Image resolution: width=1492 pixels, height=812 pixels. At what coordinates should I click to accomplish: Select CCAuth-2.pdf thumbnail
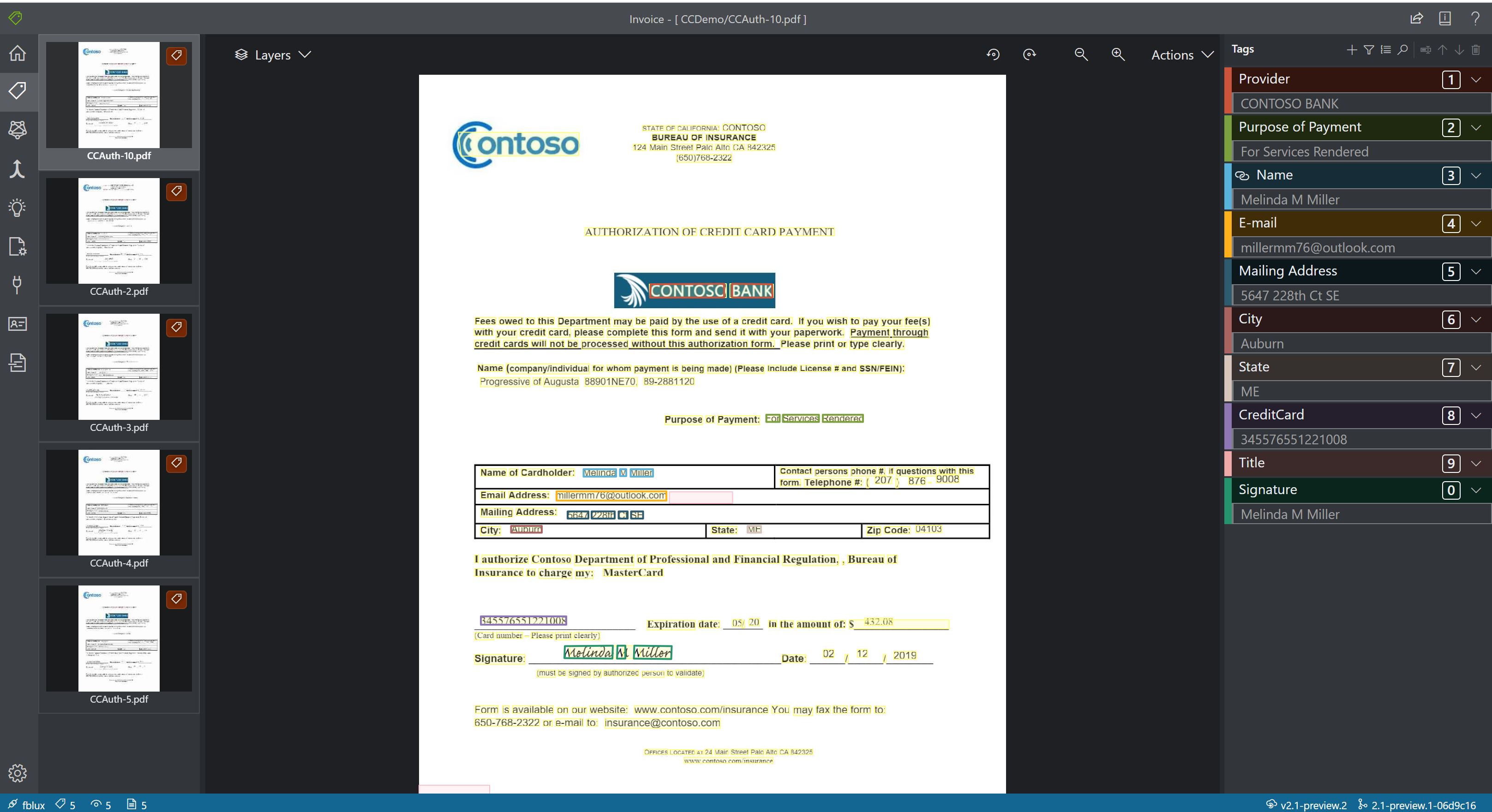119,231
